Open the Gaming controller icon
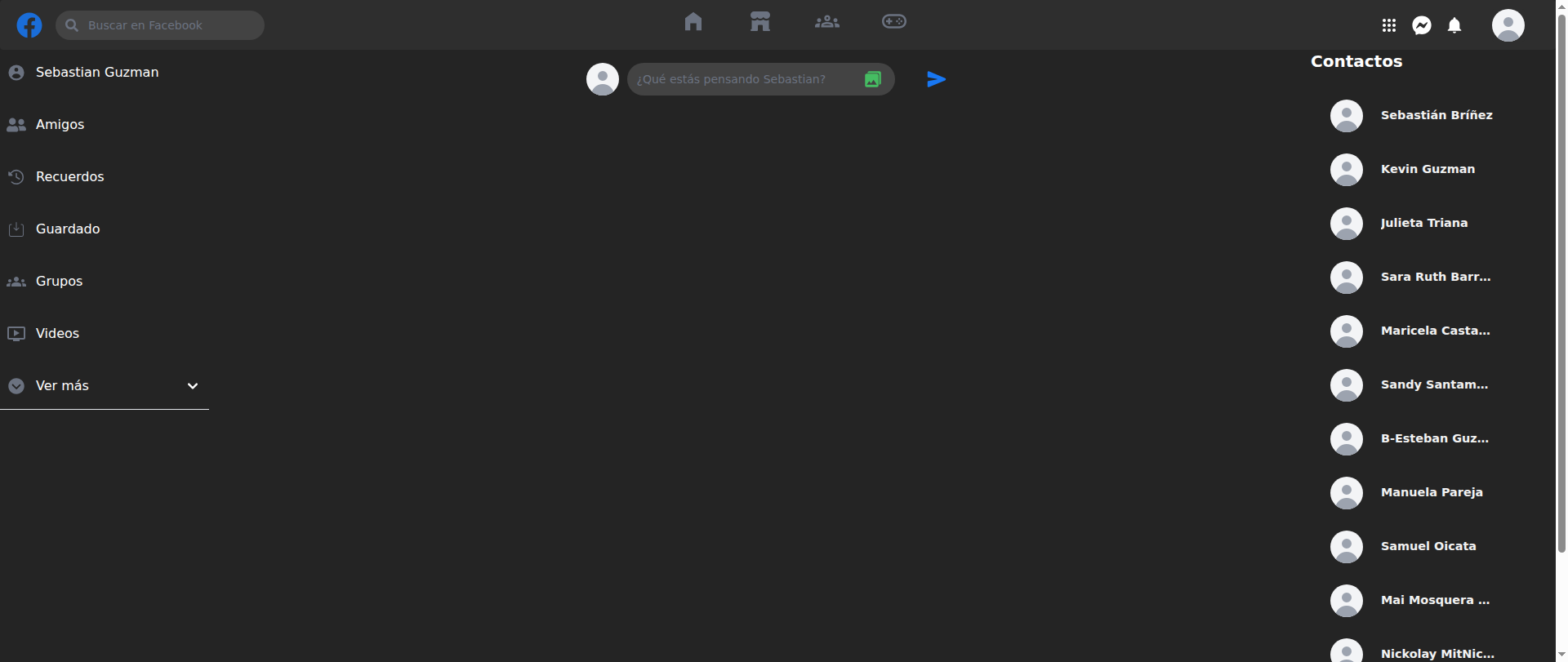The height and width of the screenshot is (662, 1568). pos(894,21)
